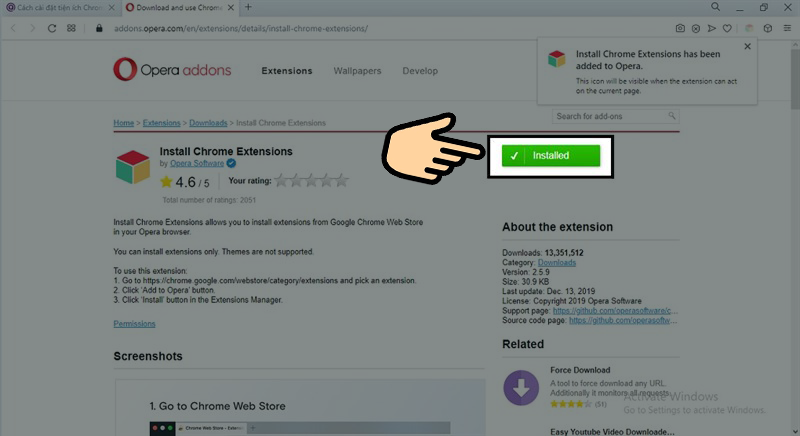Dismiss the extension added notification
The width and height of the screenshot is (800, 436).
coord(747,46)
